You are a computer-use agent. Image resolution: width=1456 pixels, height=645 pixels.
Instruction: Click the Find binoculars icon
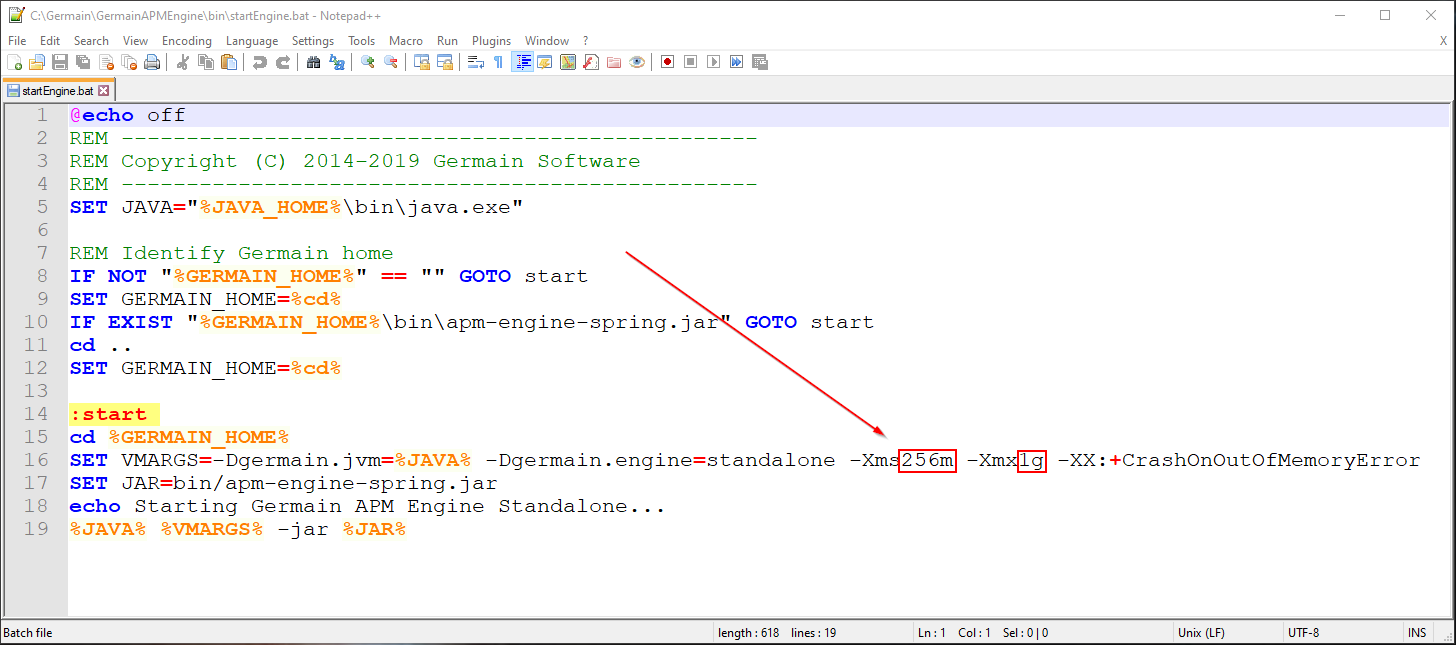[x=313, y=62]
